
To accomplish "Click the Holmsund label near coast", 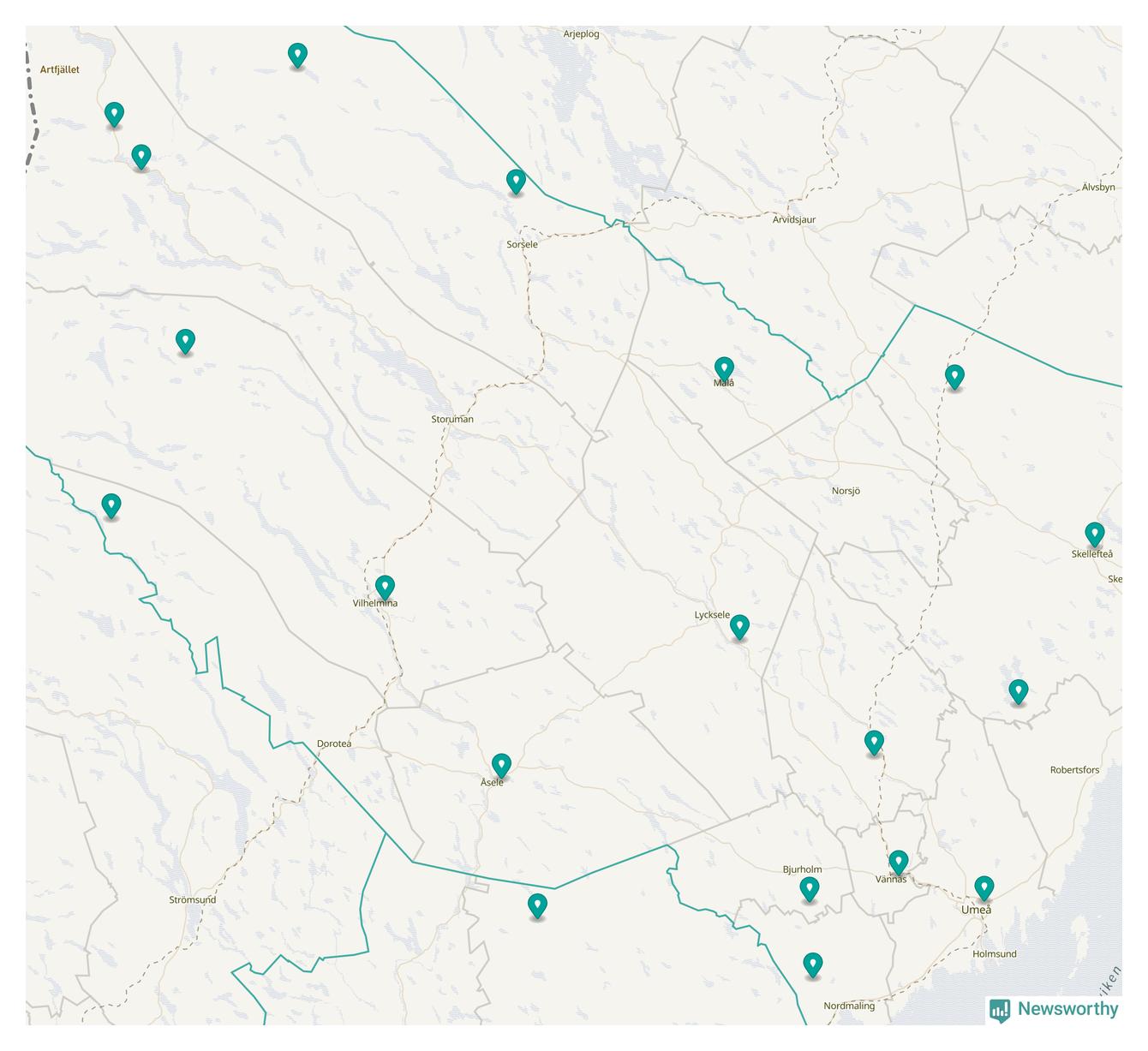I will click(995, 954).
